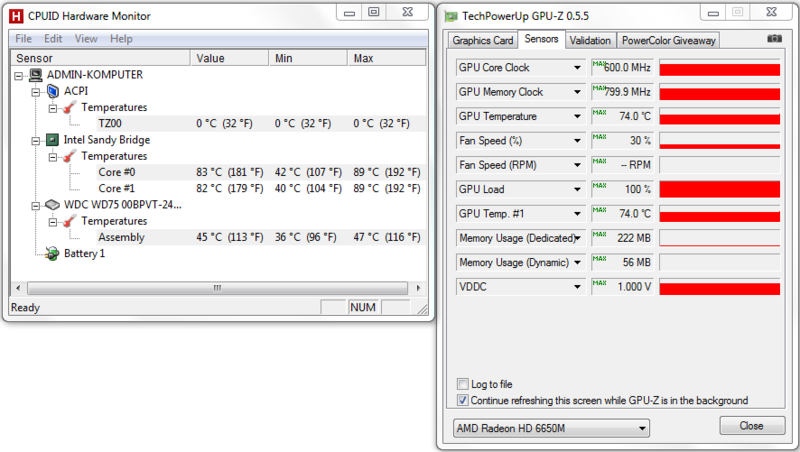Viewport: 800px width, 452px height.
Task: Click the GPU Load graph bar
Action: (x=719, y=189)
